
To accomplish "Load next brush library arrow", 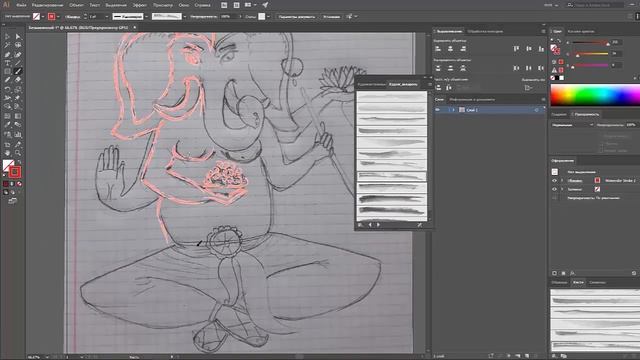I will click(378, 225).
